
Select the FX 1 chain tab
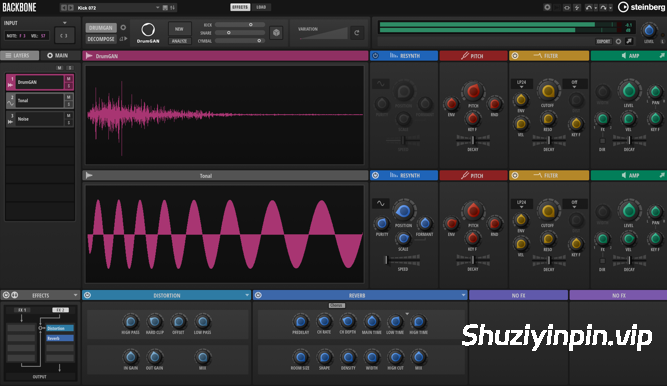point(21,310)
